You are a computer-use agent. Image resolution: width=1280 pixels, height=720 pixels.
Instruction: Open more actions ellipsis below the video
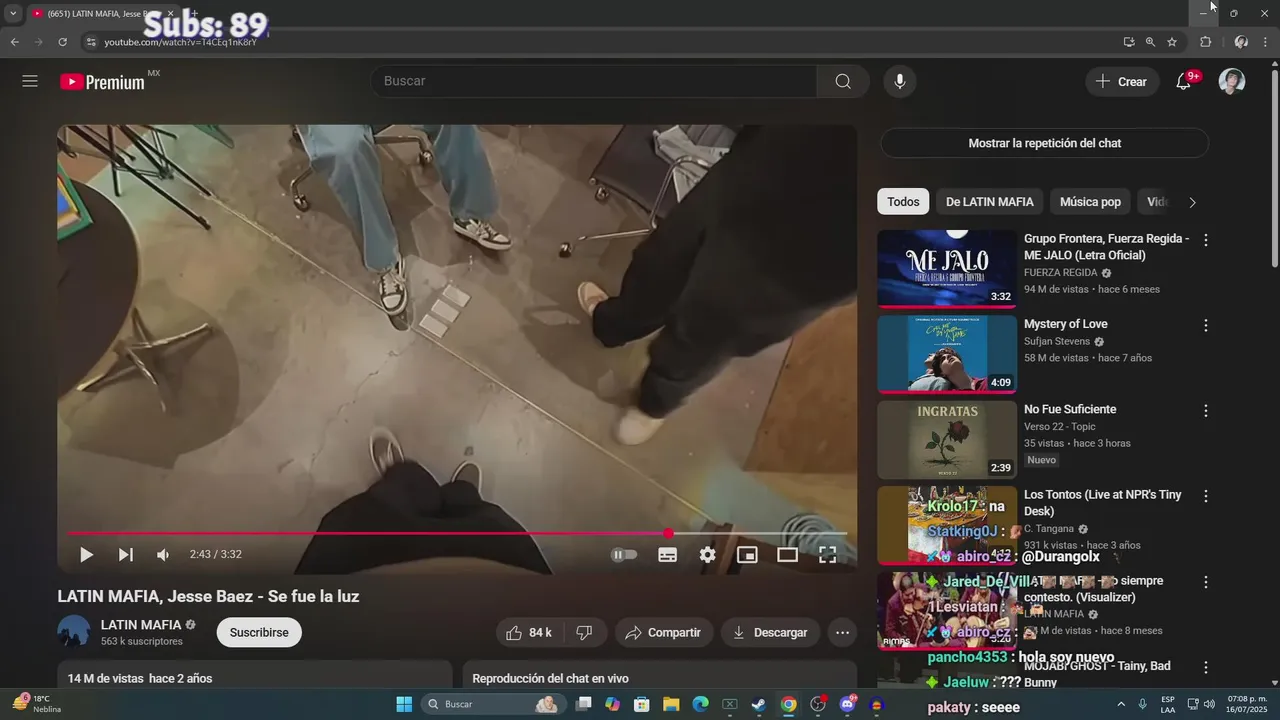coord(842,632)
